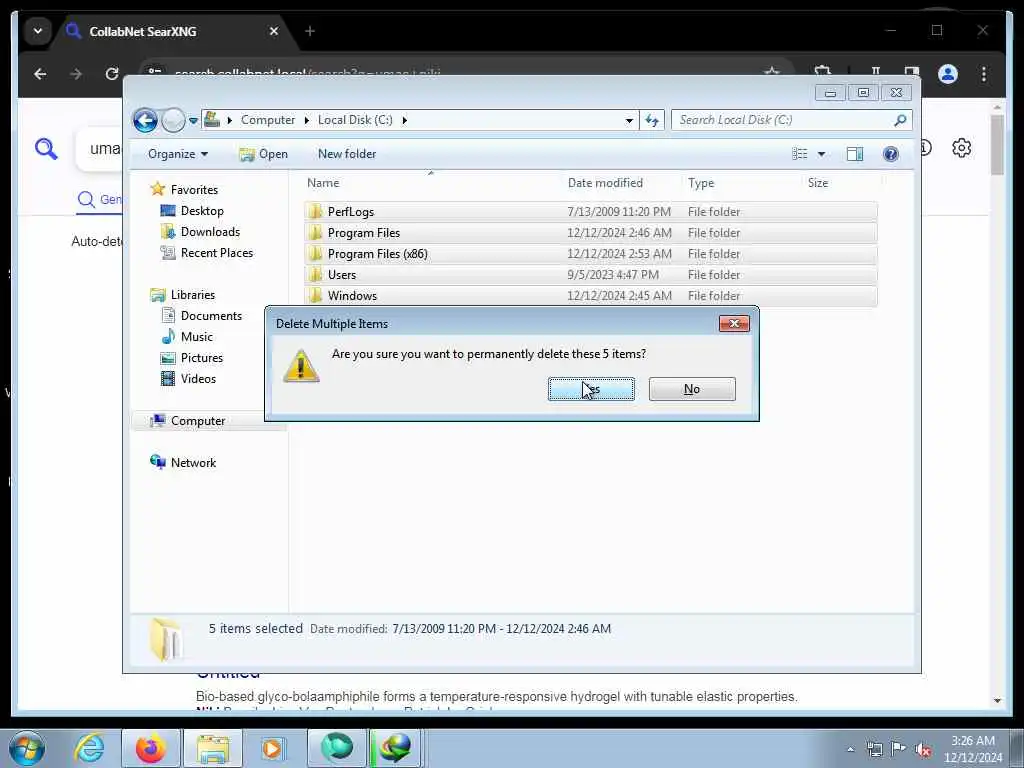
Task: Open Firefox from the taskbar
Action: click(151, 748)
